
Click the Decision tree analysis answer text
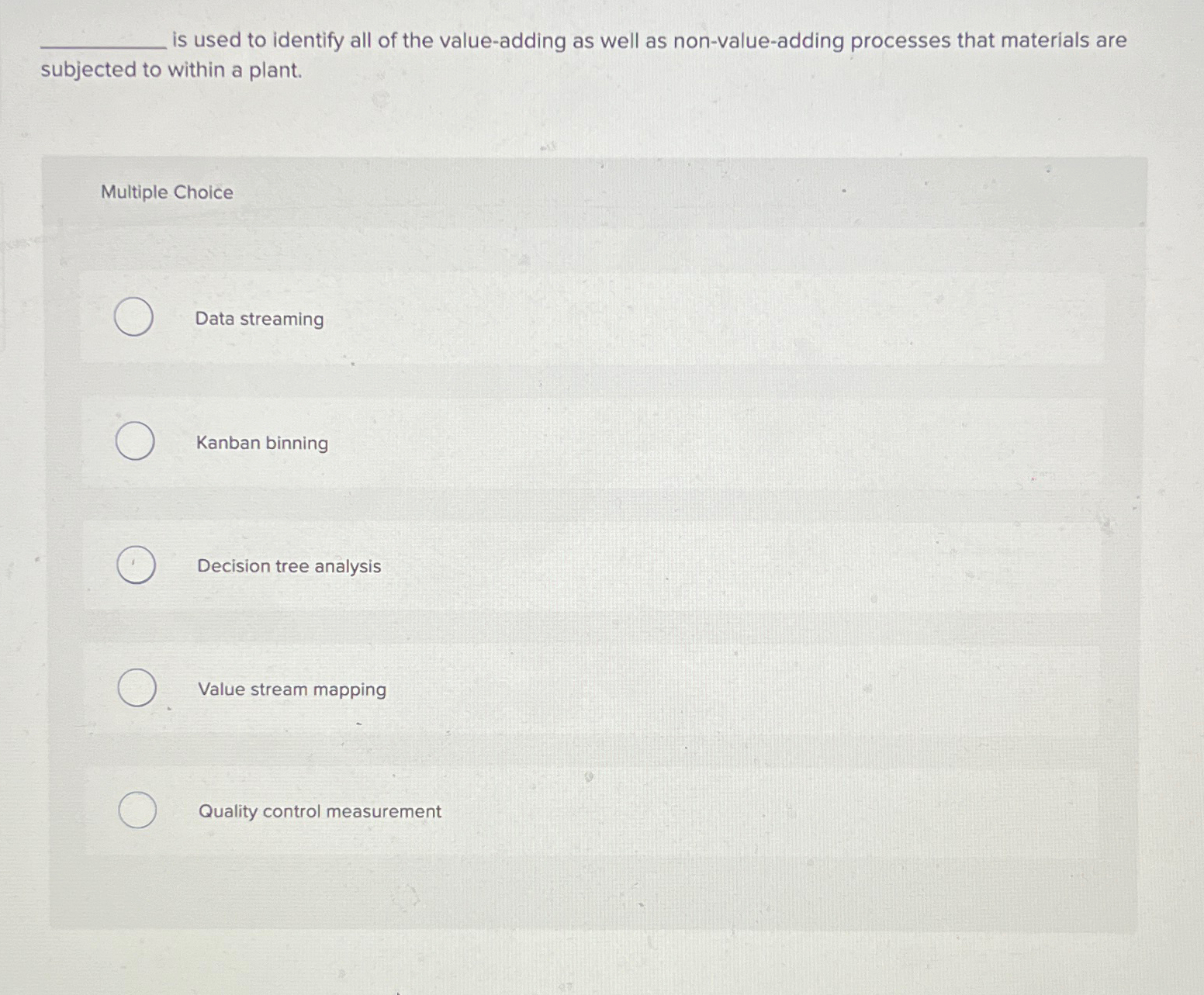pyautogui.click(x=288, y=566)
